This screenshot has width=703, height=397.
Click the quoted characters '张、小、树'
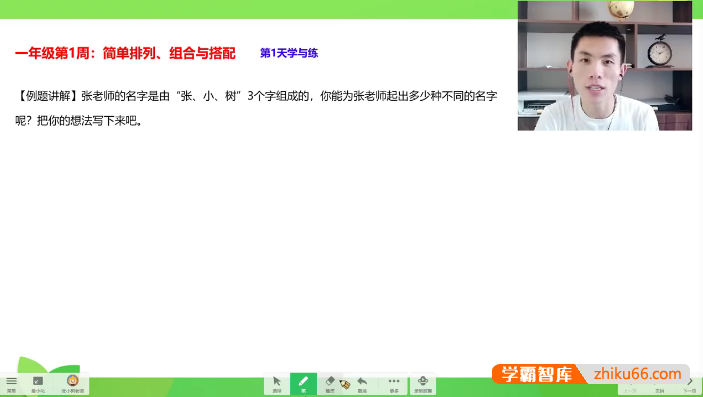click(x=208, y=96)
